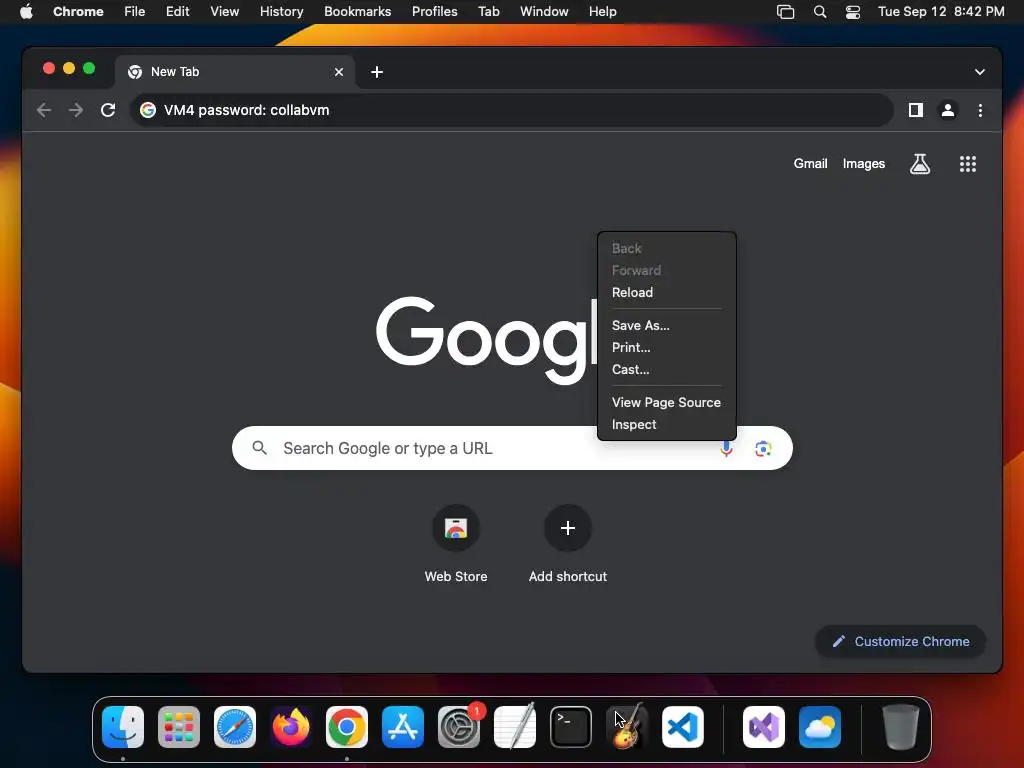Open Trash from the Dock
1024x768 pixels.
[901, 728]
